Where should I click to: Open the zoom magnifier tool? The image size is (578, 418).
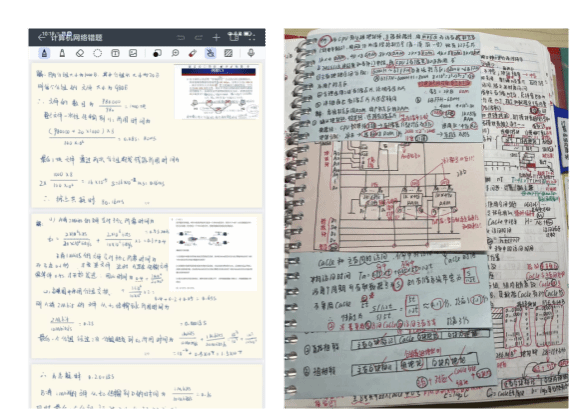click(175, 53)
